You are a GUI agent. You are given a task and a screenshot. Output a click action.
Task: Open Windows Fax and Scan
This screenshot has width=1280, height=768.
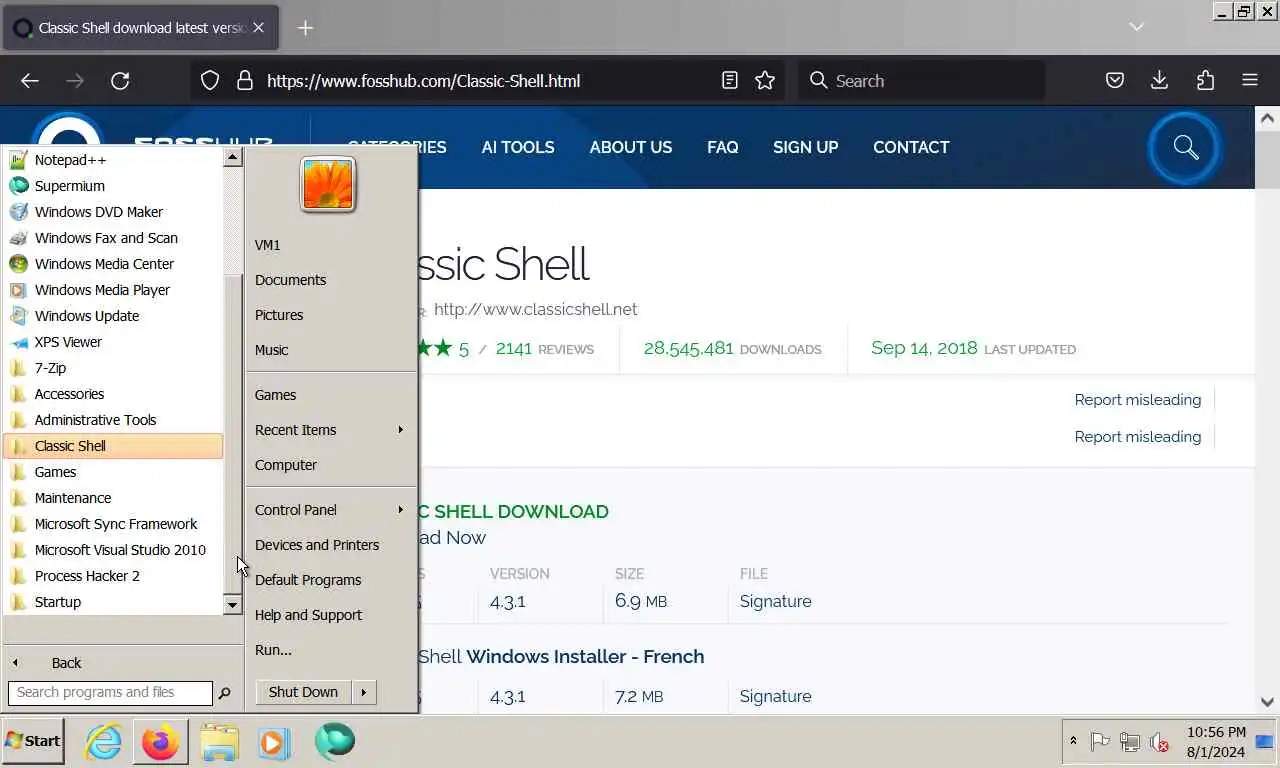pos(113,238)
